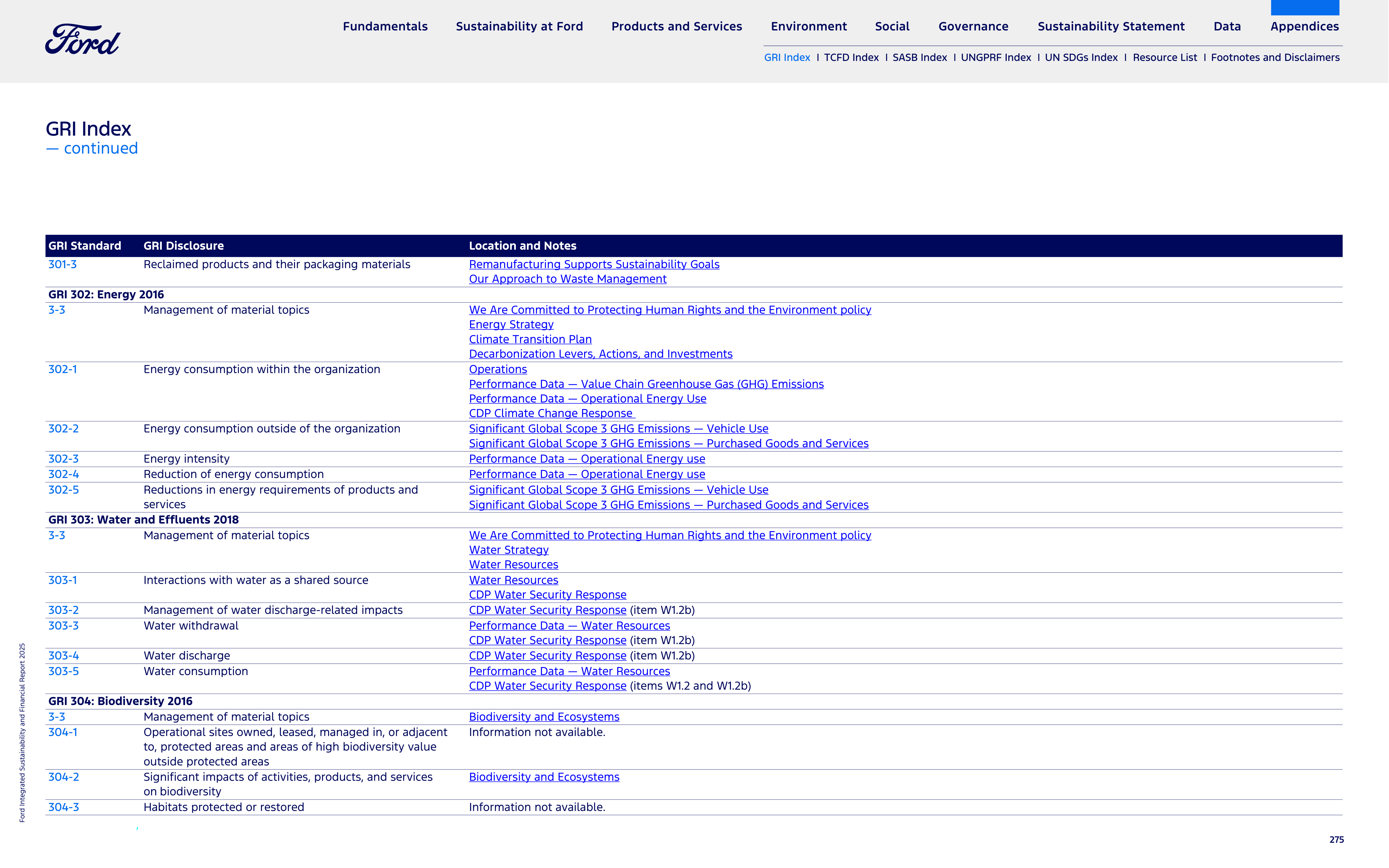The image size is (1389, 868).
Task: Open Our Approach to Waste Management
Action: click(567, 279)
